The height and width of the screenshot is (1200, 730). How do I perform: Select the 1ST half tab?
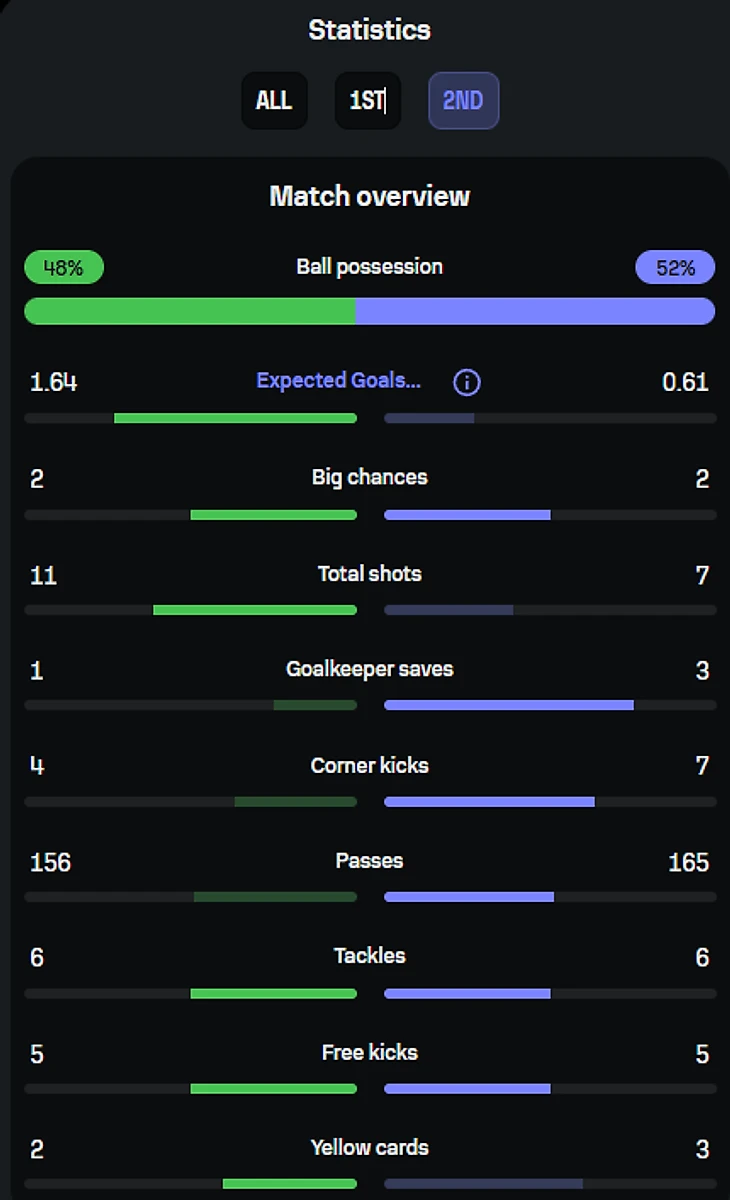click(367, 101)
